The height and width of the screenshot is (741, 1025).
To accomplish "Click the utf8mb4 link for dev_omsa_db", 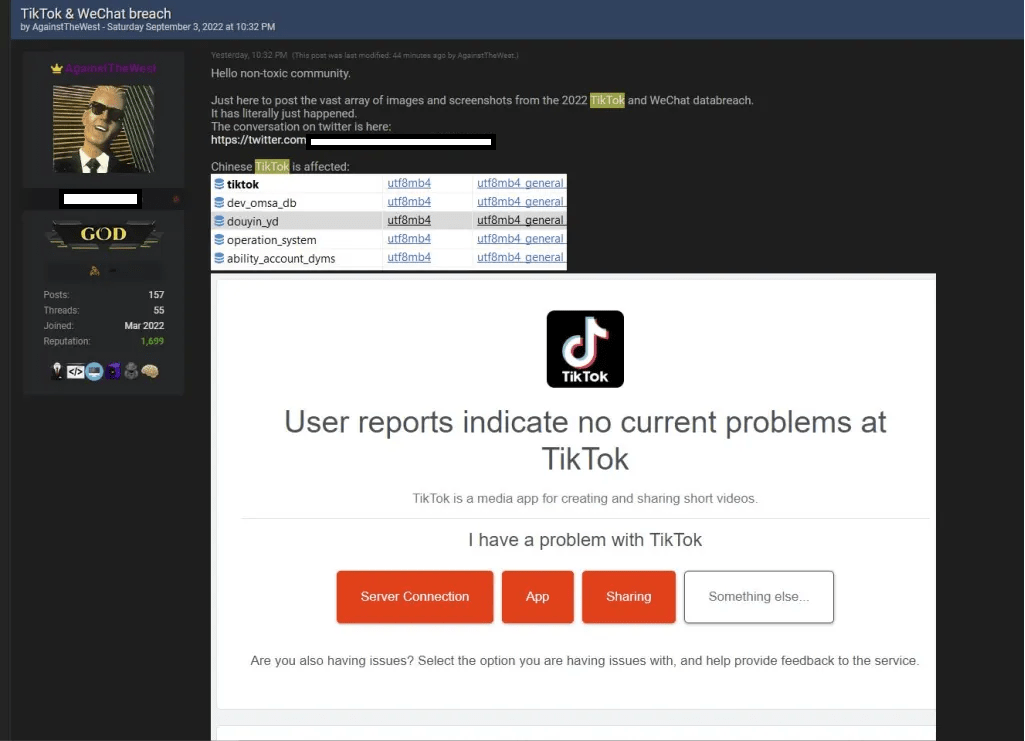I will click(x=409, y=202).
